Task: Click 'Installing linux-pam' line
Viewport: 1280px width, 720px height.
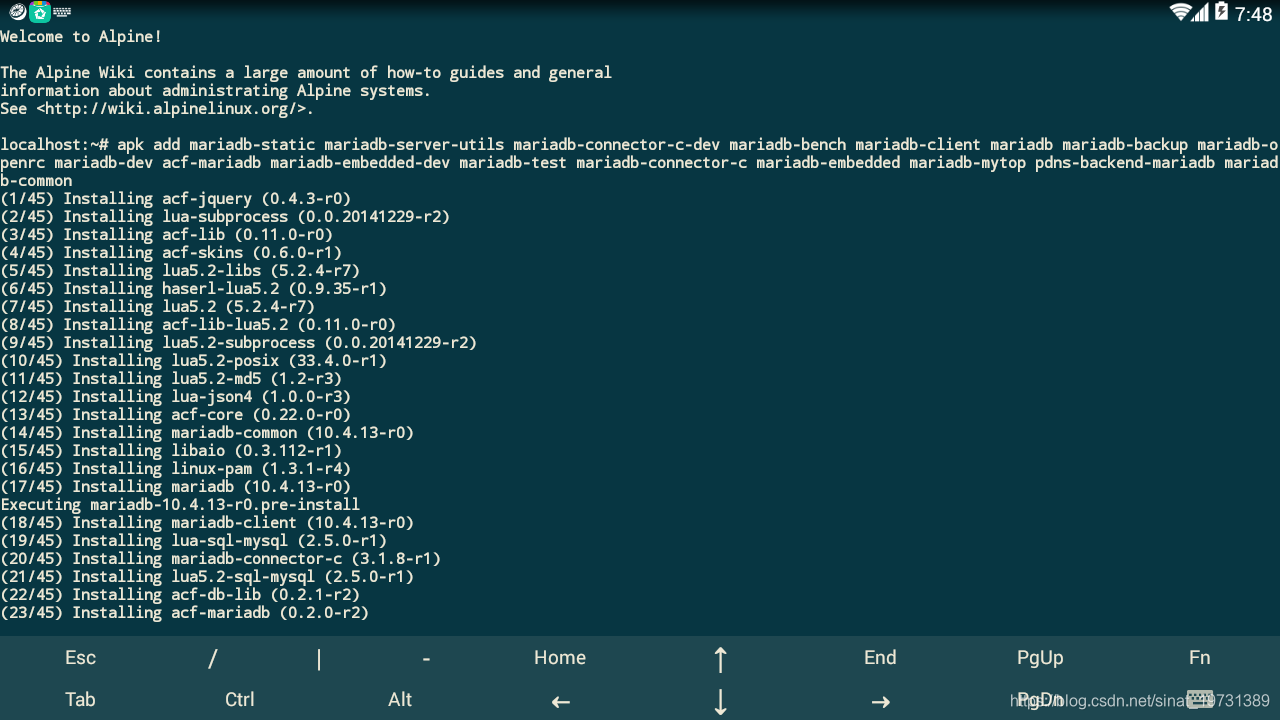Action: pos(176,468)
